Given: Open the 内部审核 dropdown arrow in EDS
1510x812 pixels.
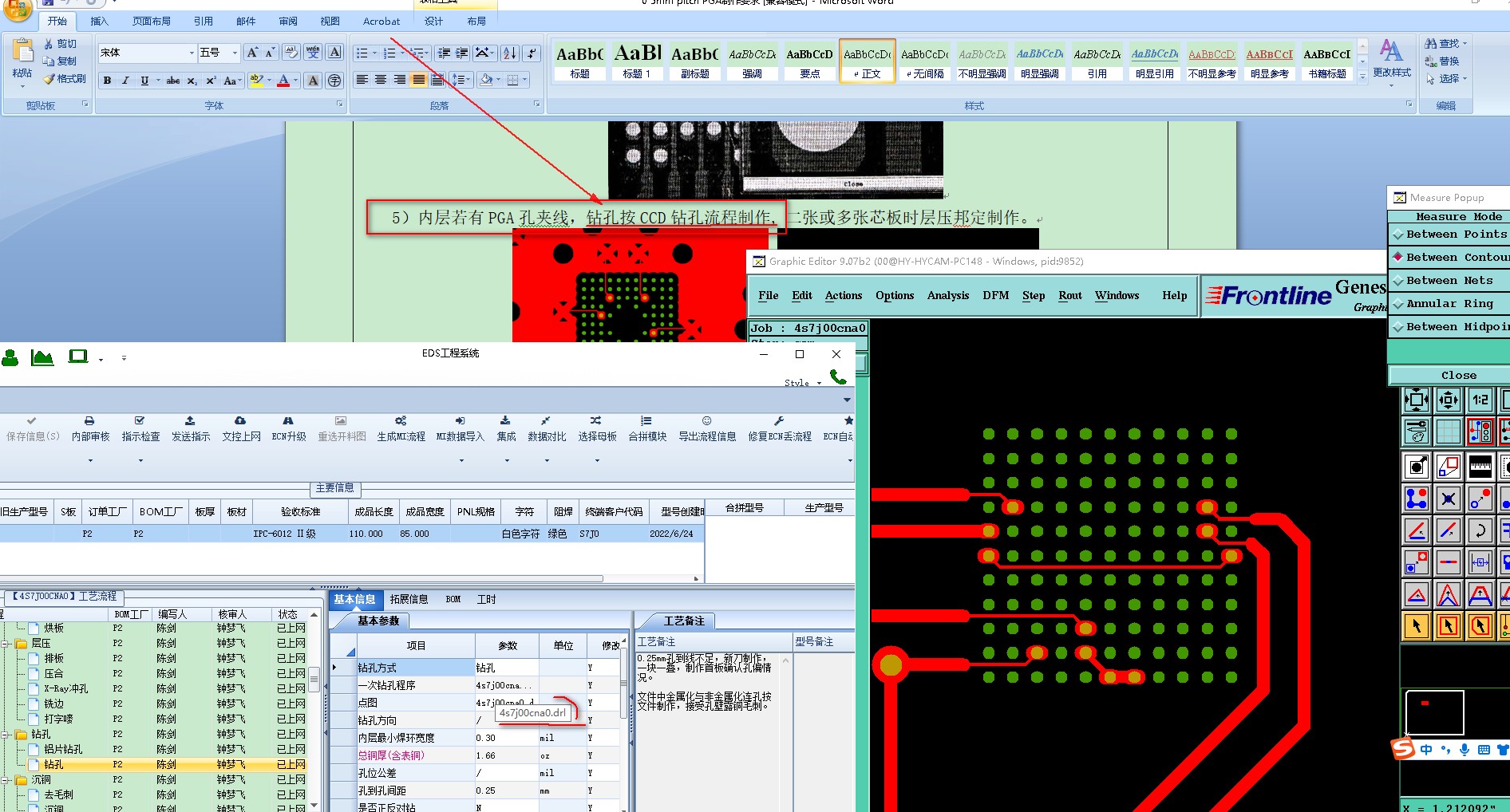Looking at the screenshot, I should pyautogui.click(x=90, y=460).
